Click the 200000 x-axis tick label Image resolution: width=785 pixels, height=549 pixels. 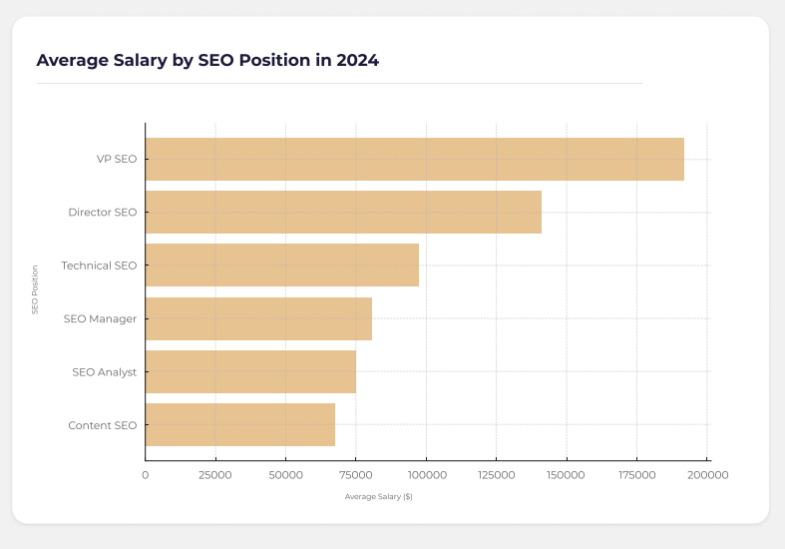pyautogui.click(x=707, y=475)
